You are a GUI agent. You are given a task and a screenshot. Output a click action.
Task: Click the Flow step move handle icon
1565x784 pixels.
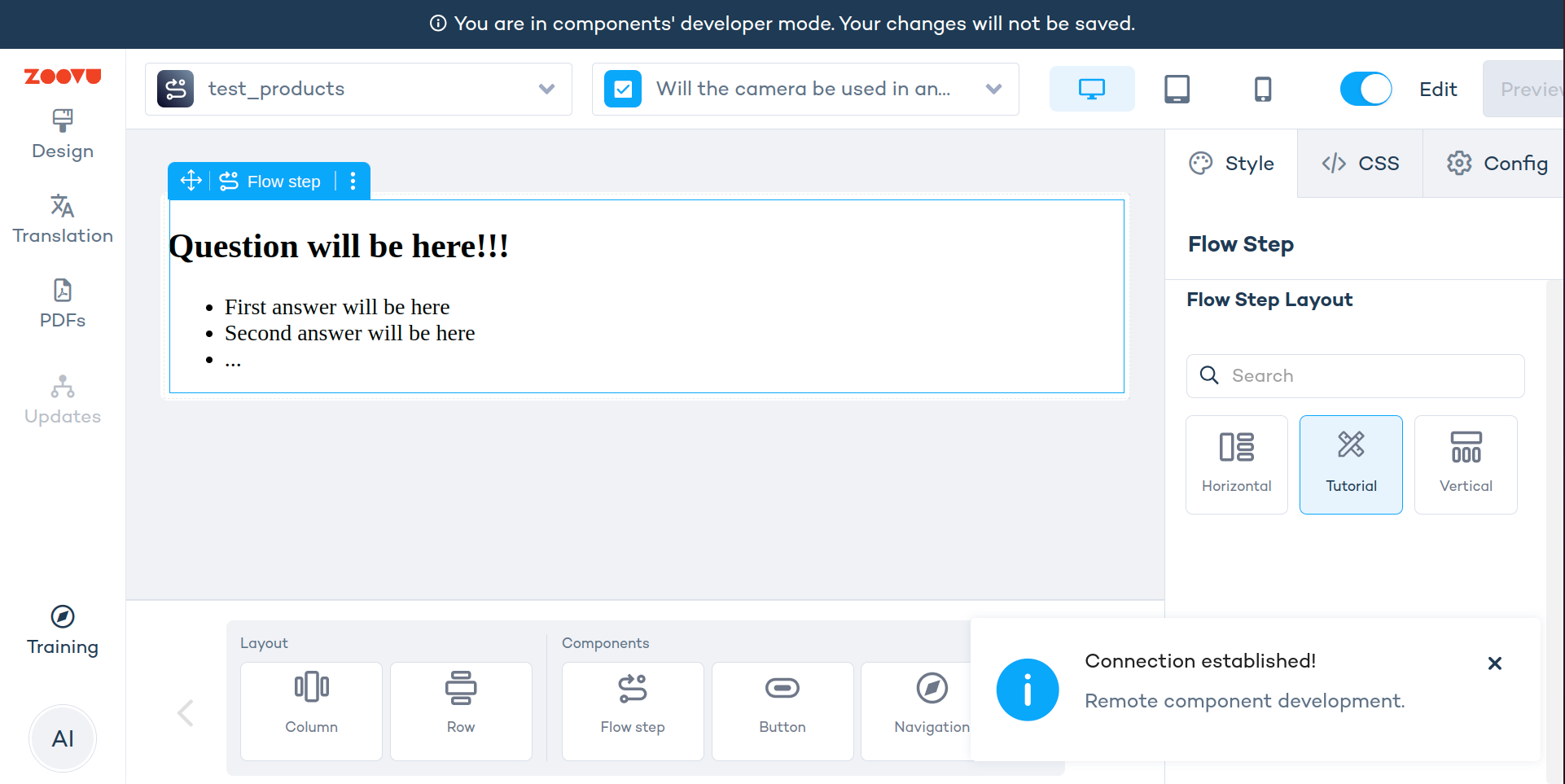coord(191,181)
